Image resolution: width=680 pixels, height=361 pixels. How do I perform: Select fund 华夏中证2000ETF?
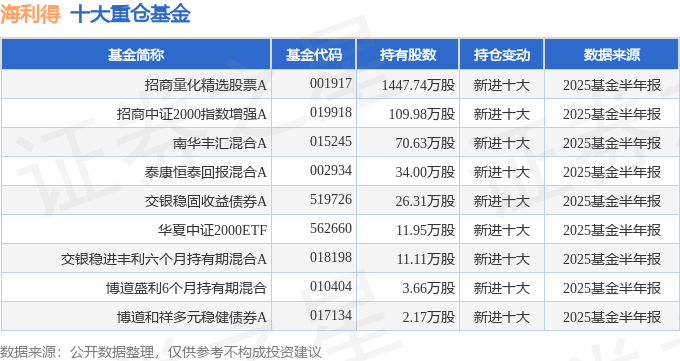tap(212, 230)
